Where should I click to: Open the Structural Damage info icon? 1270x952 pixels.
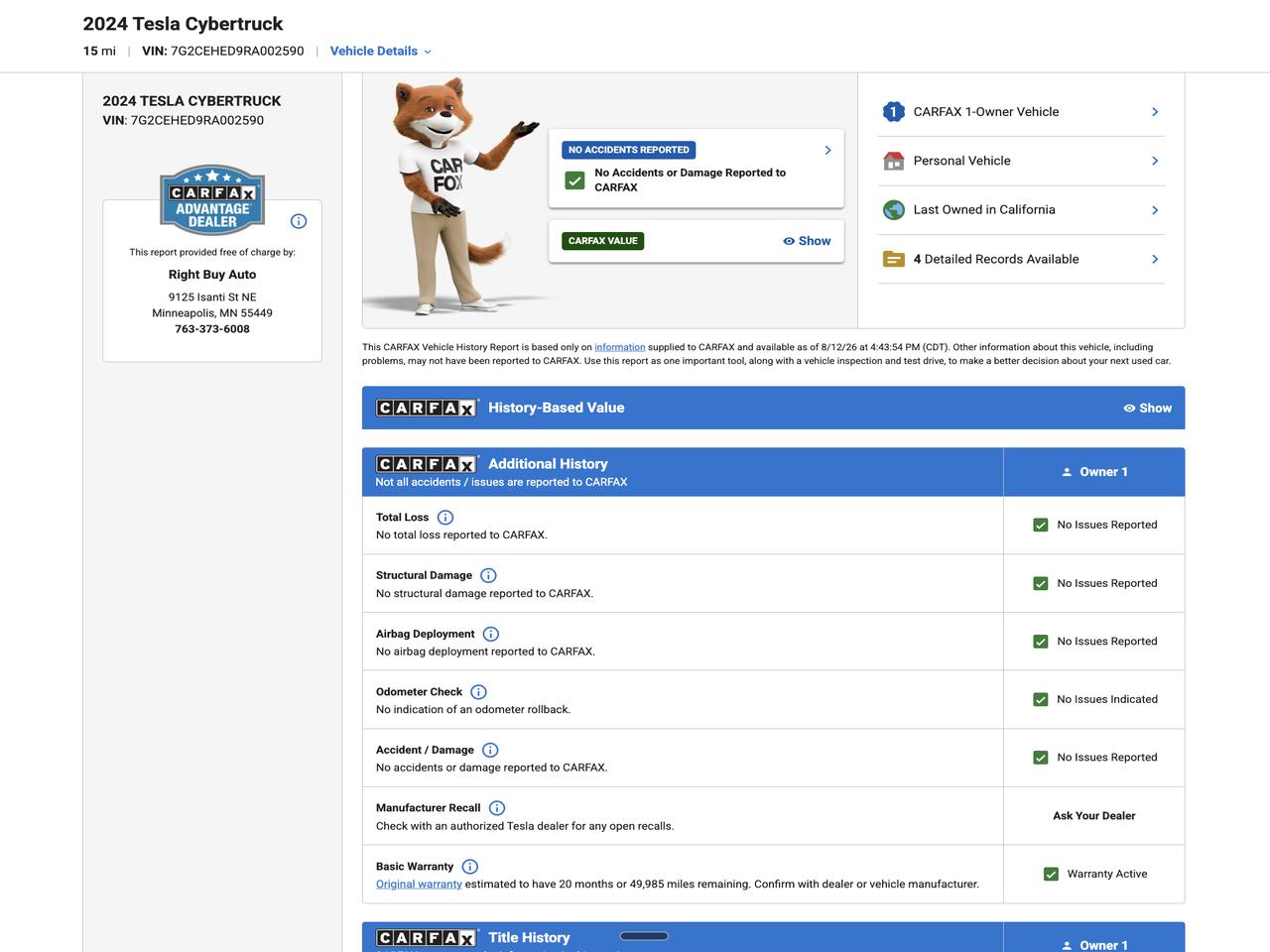coord(488,575)
